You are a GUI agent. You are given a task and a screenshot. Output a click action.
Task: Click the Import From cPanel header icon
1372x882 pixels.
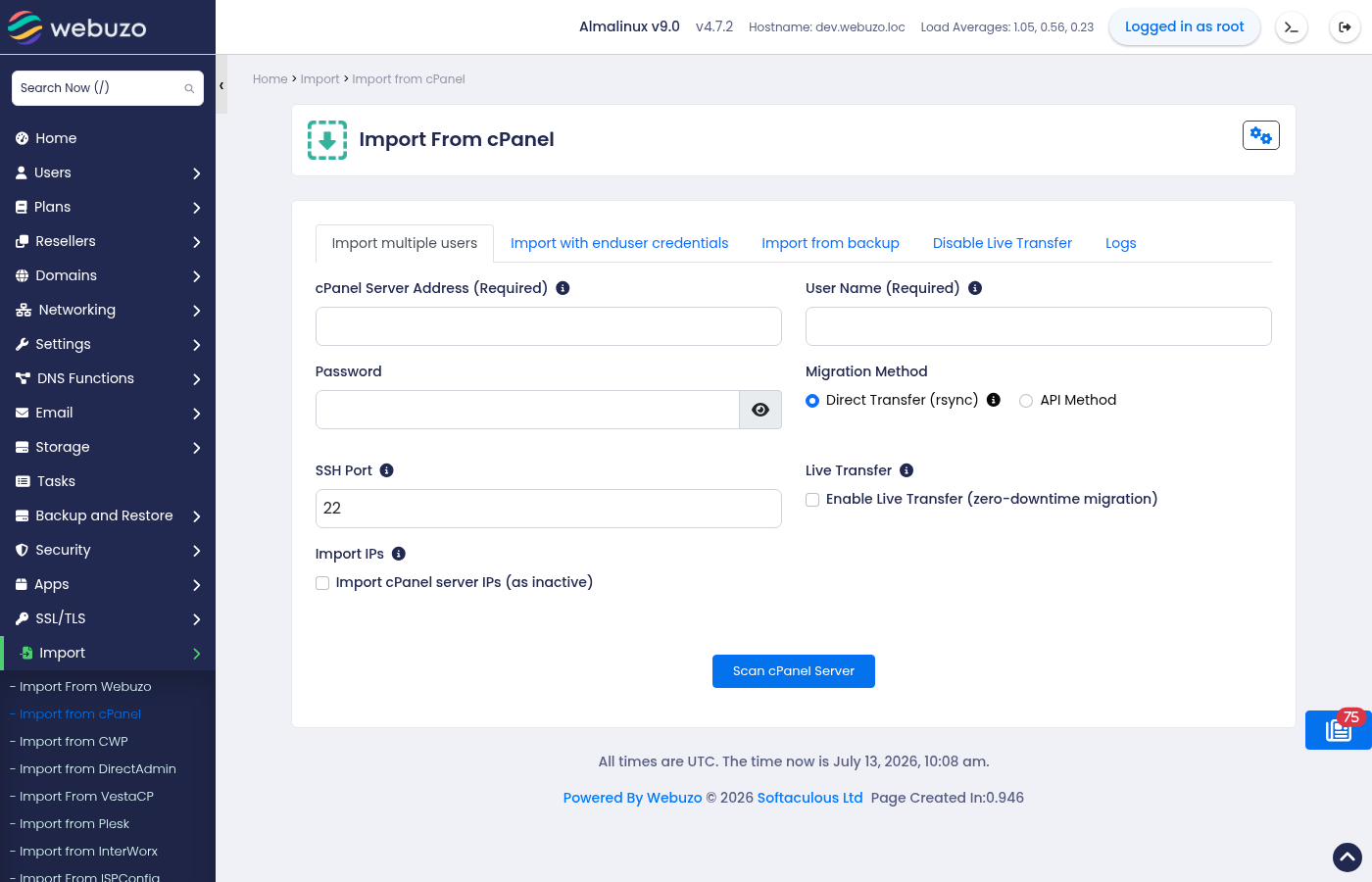(x=327, y=140)
